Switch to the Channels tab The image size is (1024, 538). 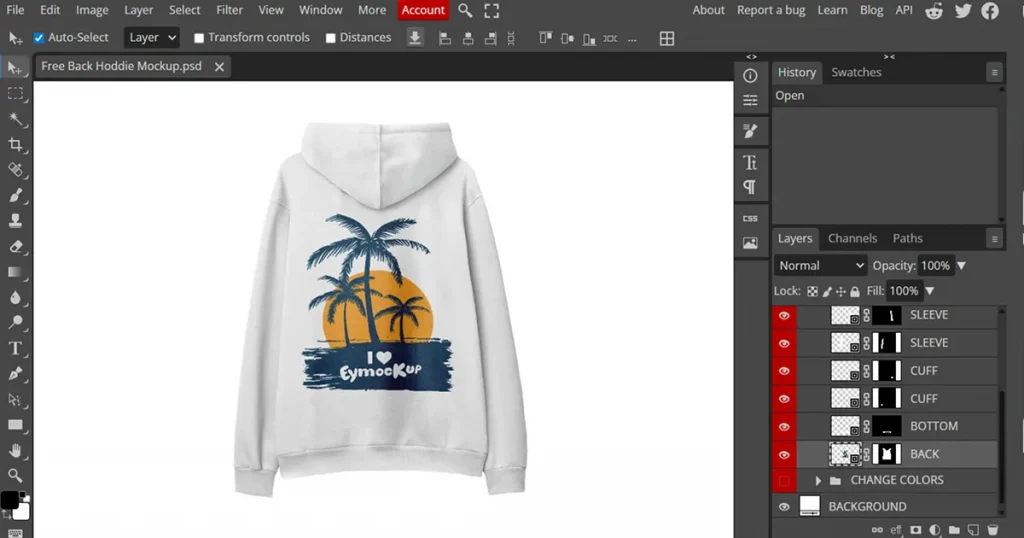coord(852,238)
